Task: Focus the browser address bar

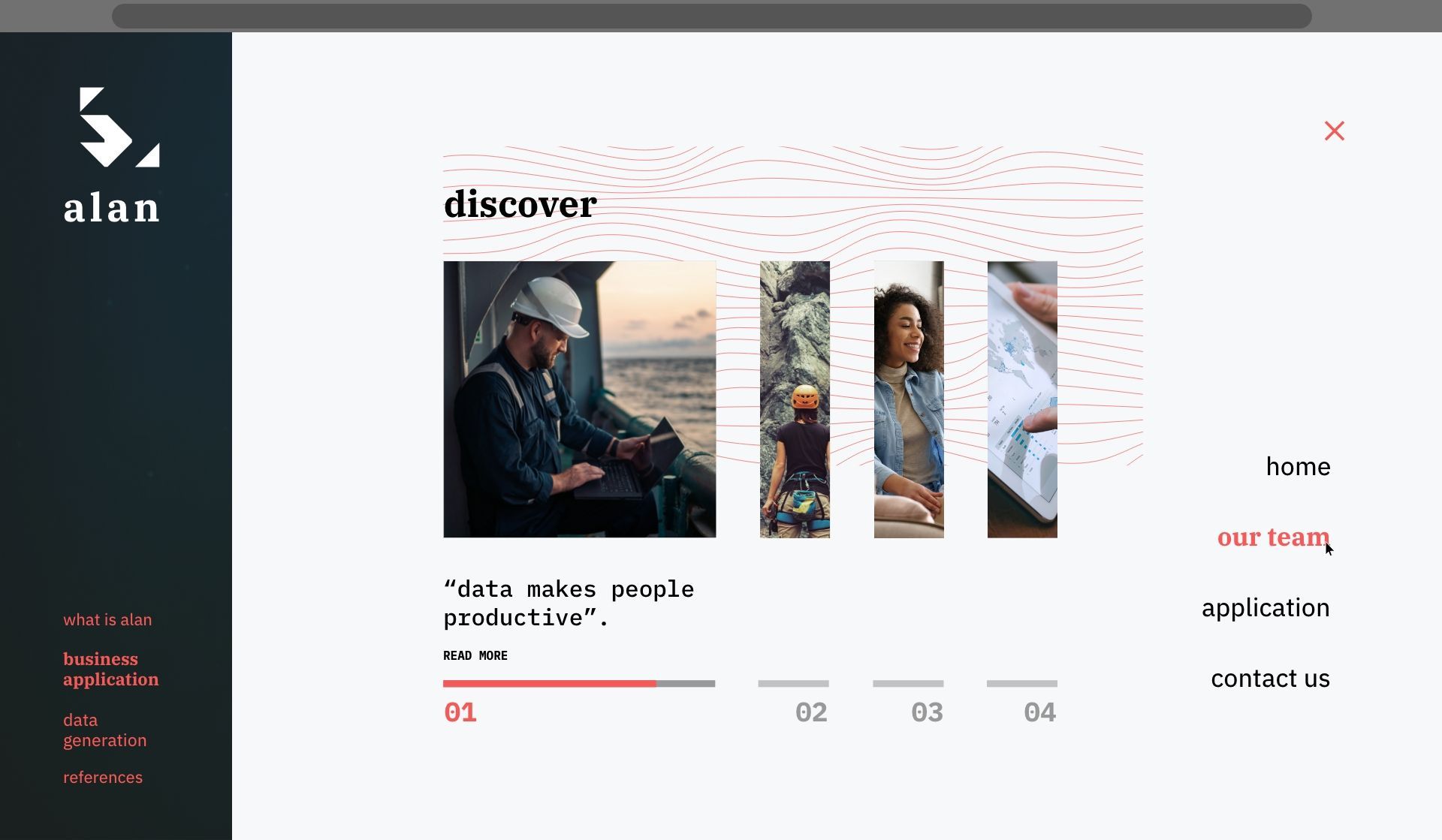Action: pyautogui.click(x=711, y=16)
